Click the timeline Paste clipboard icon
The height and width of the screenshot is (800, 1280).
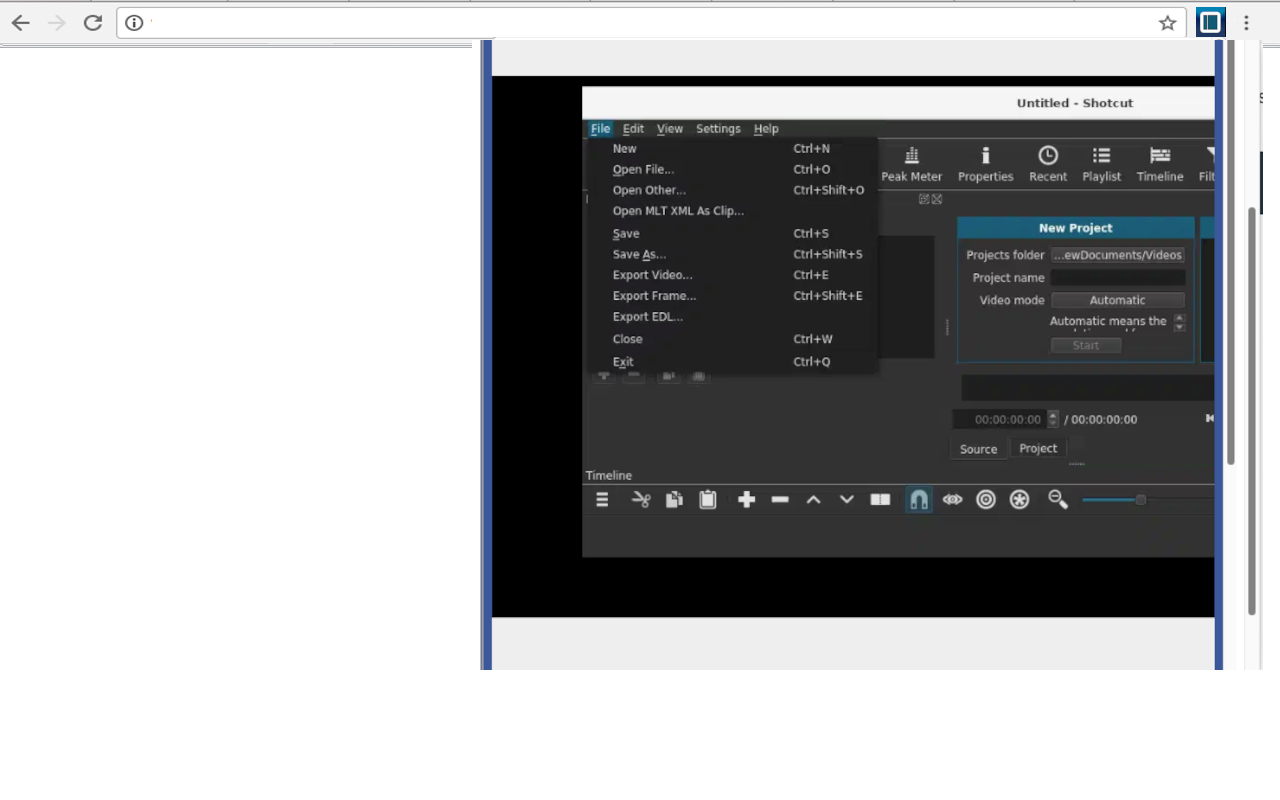[708, 500]
